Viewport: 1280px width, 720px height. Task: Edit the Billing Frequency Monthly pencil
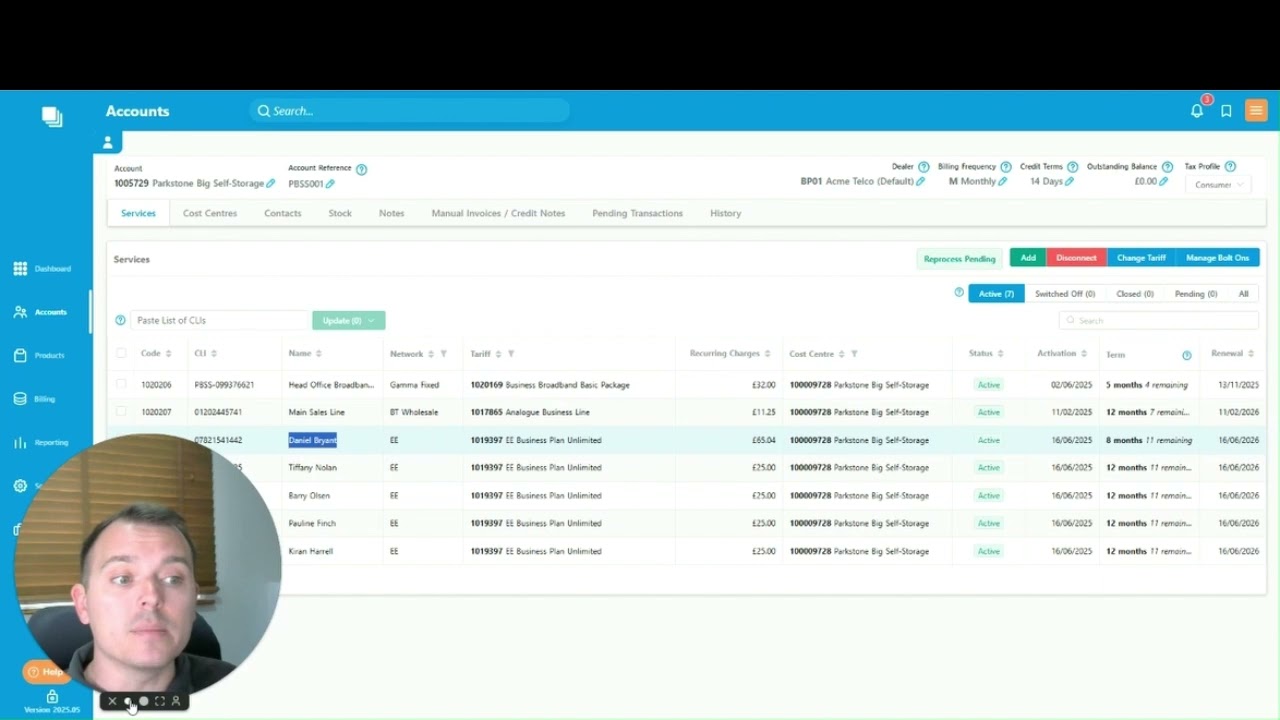tap(1003, 181)
